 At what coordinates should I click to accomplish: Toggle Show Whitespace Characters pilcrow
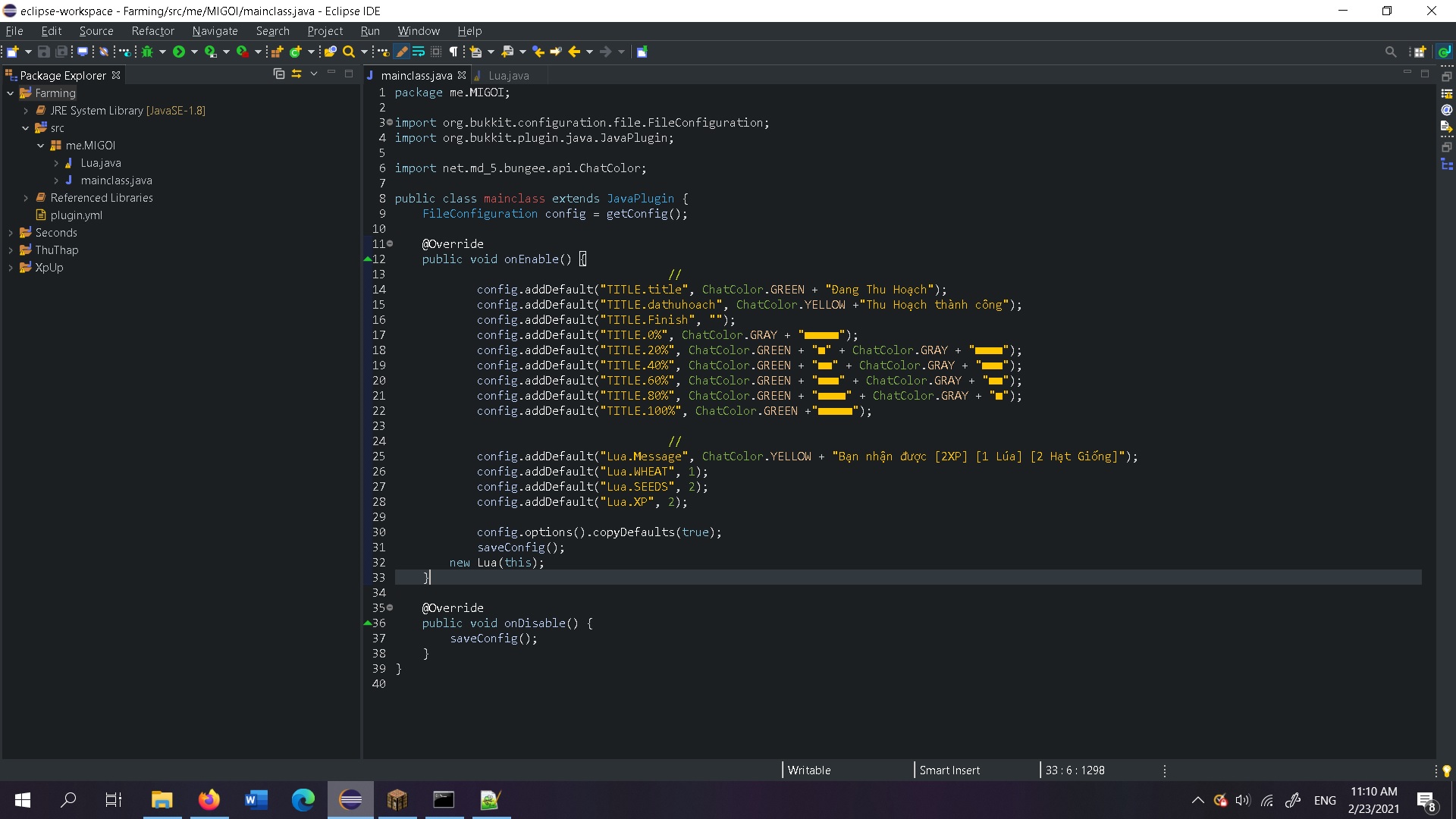[x=453, y=52]
